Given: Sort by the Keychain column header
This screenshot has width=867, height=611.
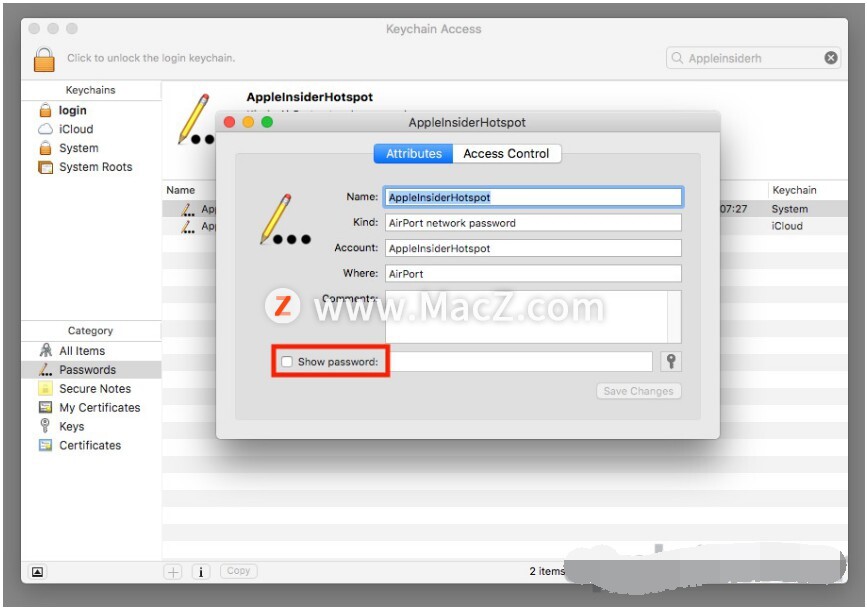Looking at the screenshot, I should (x=794, y=190).
